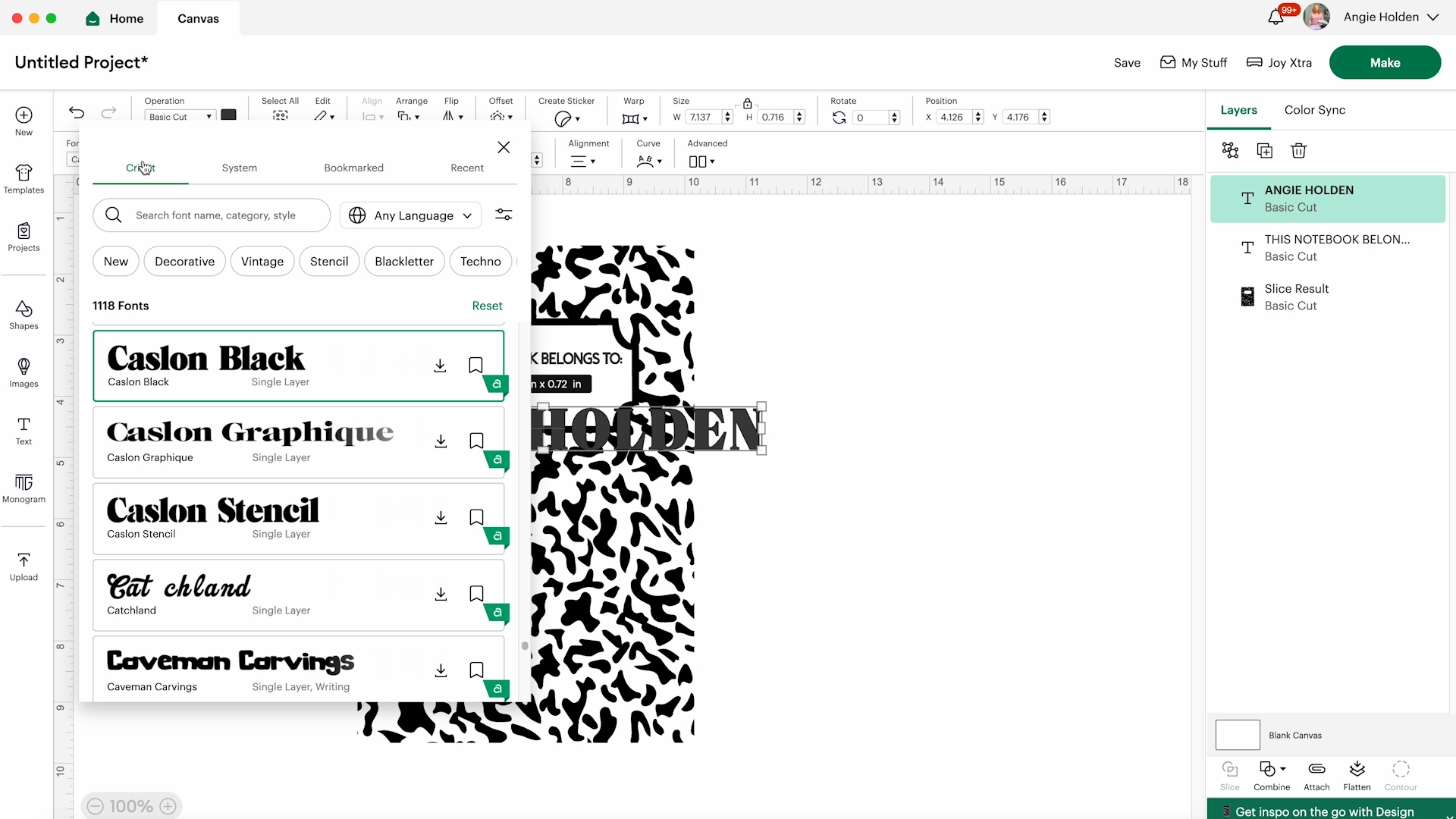Screen dimensions: 1456x819
Task: Undo the last action
Action: (x=77, y=112)
